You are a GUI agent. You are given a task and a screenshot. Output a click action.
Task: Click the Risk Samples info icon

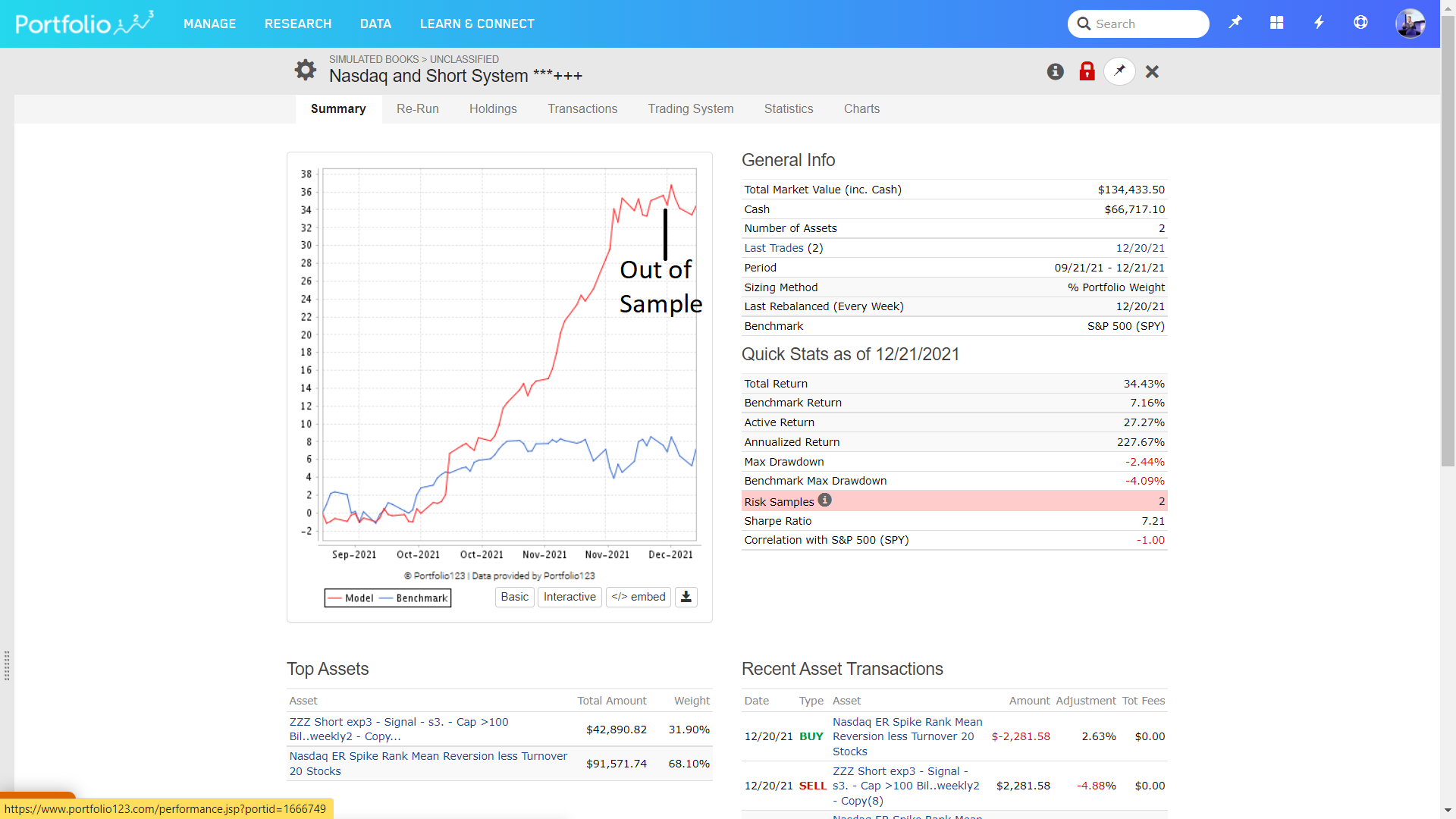click(825, 500)
